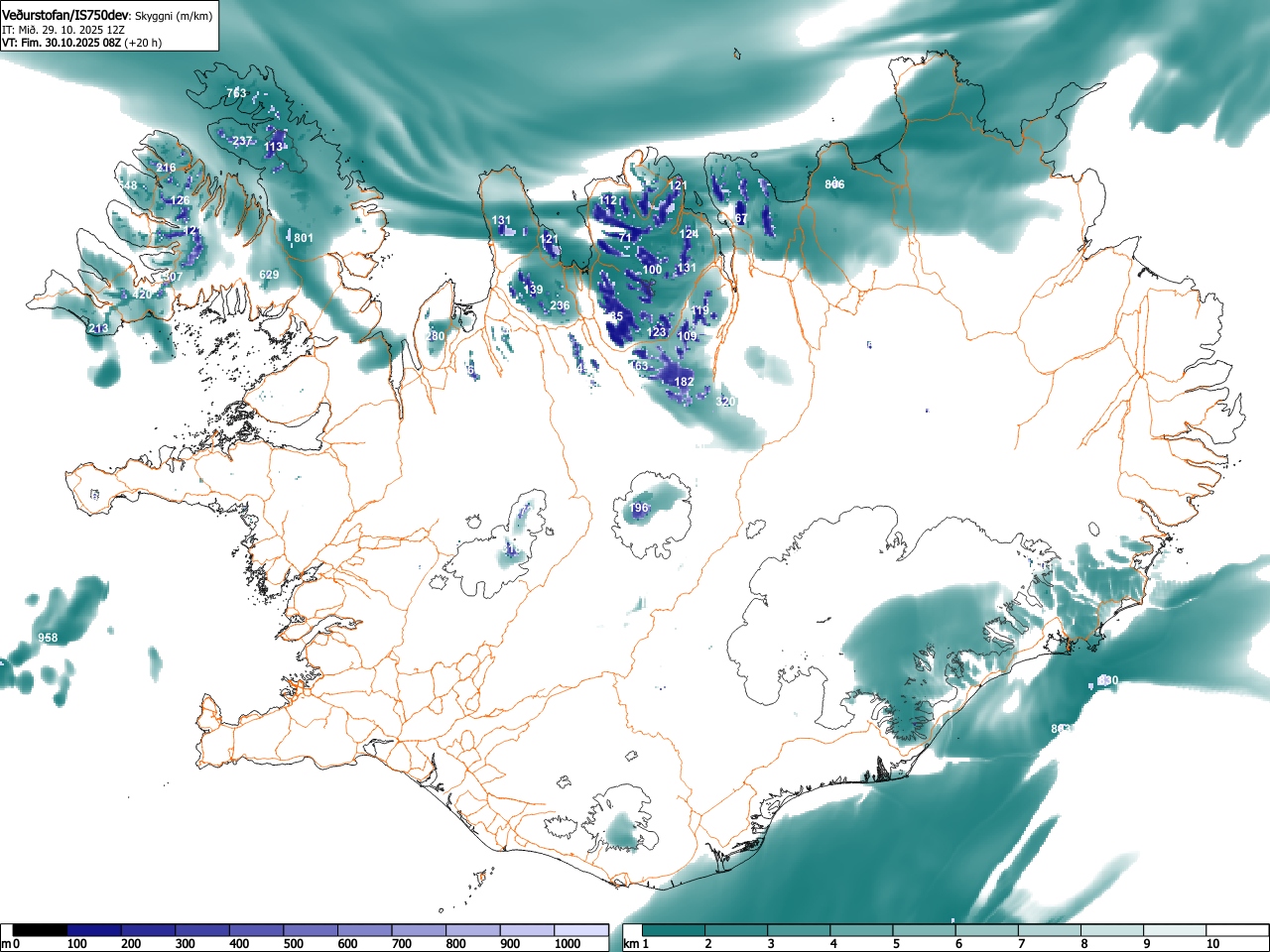Viewport: 1270px width, 952px height.
Task: Click the map value 126
Action: click(180, 200)
